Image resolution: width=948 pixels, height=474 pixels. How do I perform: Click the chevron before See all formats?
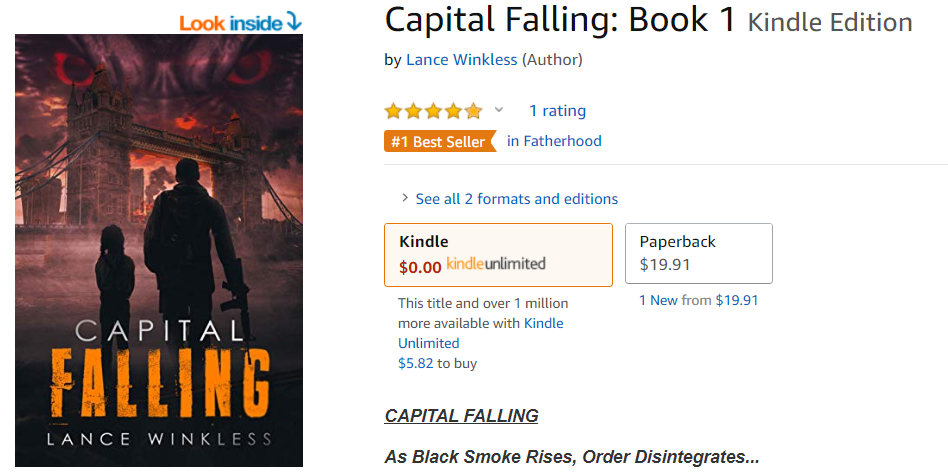tap(405, 198)
